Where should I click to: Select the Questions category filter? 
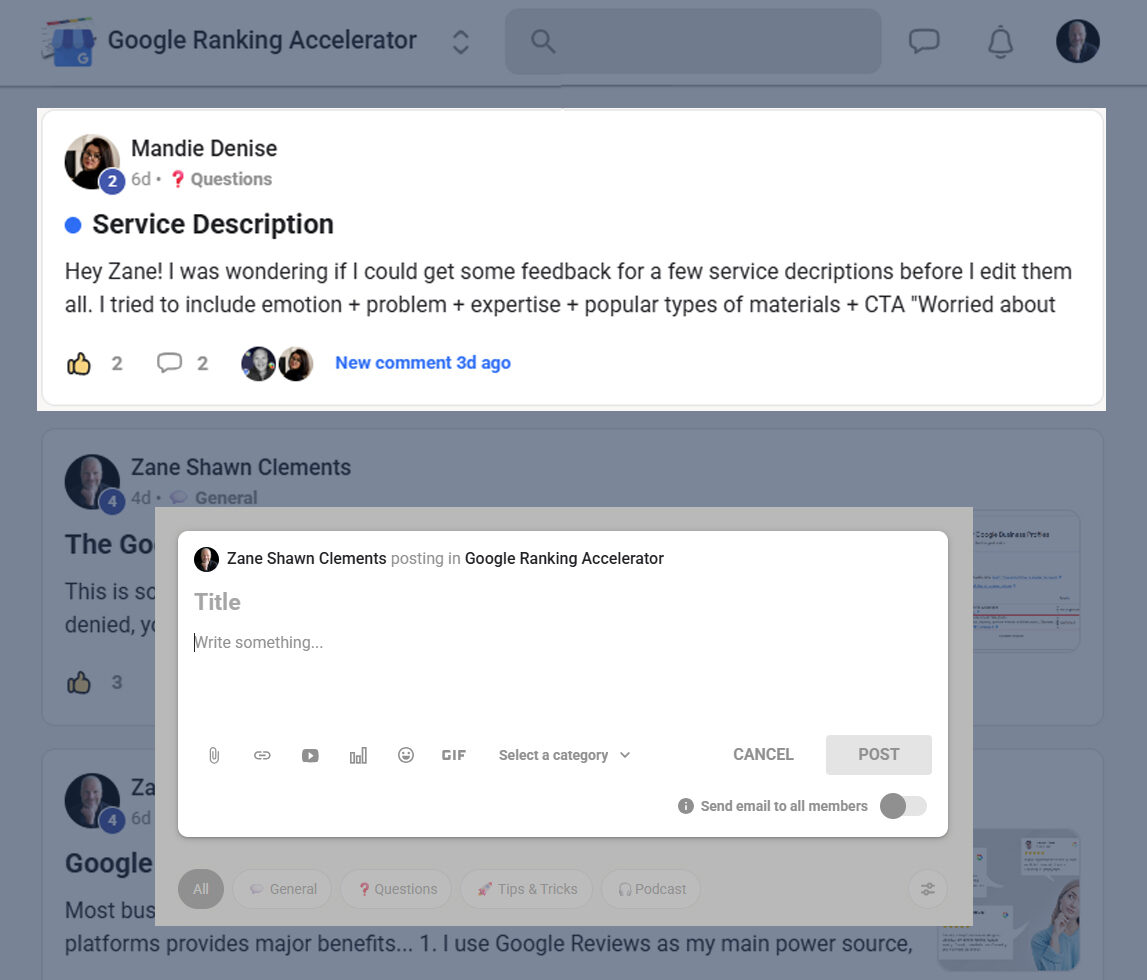396,889
